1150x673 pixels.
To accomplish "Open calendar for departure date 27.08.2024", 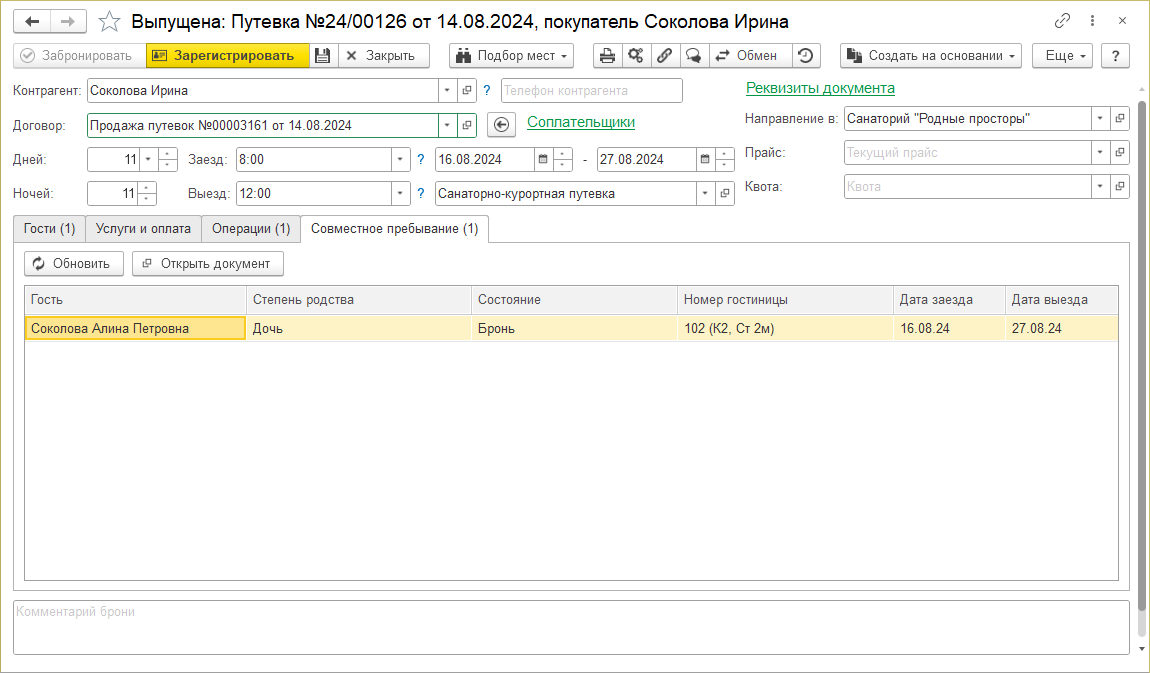I will [705, 159].
